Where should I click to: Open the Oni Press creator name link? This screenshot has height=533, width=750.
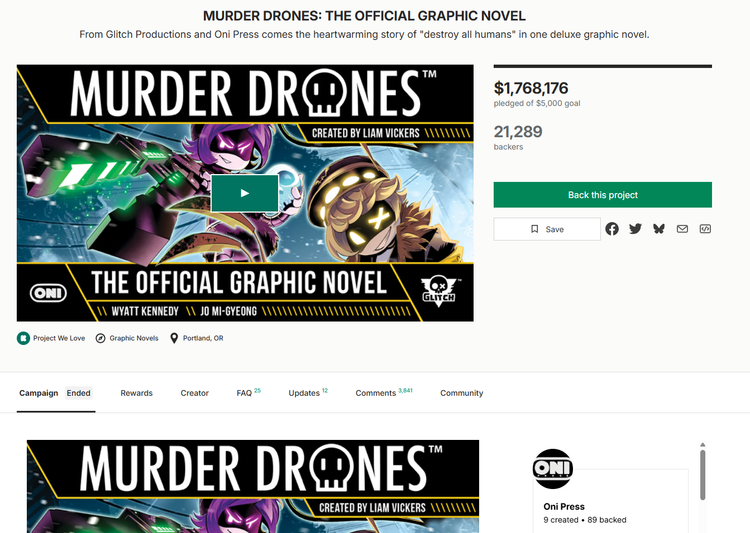click(x=564, y=506)
